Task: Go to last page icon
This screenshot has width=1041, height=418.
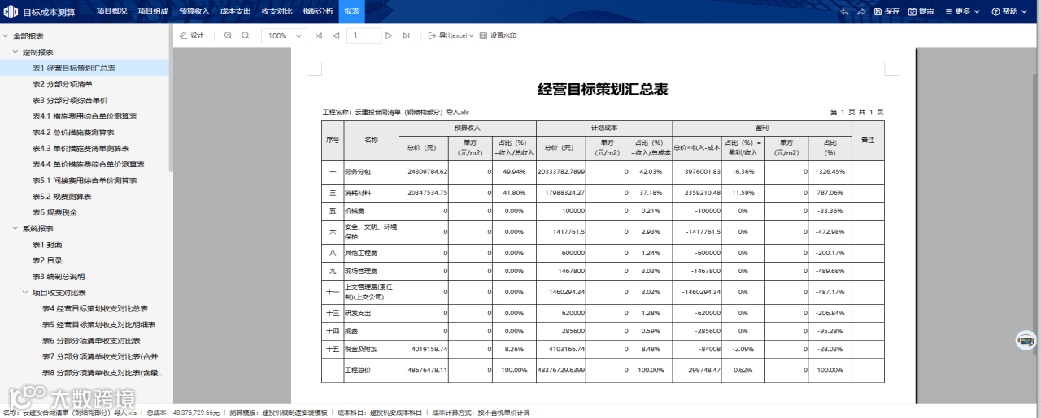Action: (x=406, y=36)
